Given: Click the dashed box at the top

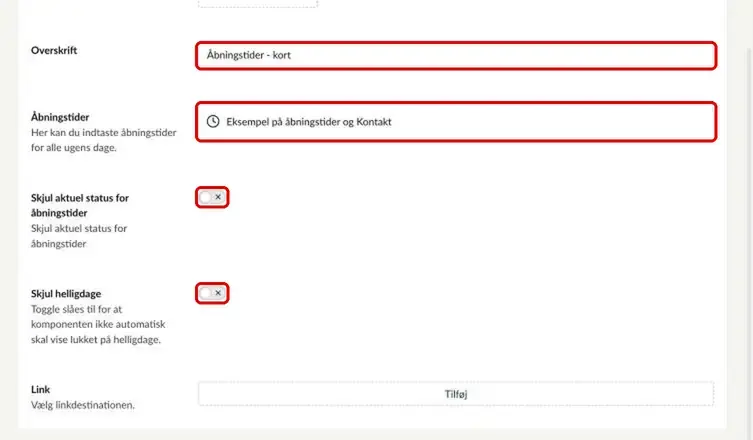Looking at the screenshot, I should pyautogui.click(x=258, y=3).
